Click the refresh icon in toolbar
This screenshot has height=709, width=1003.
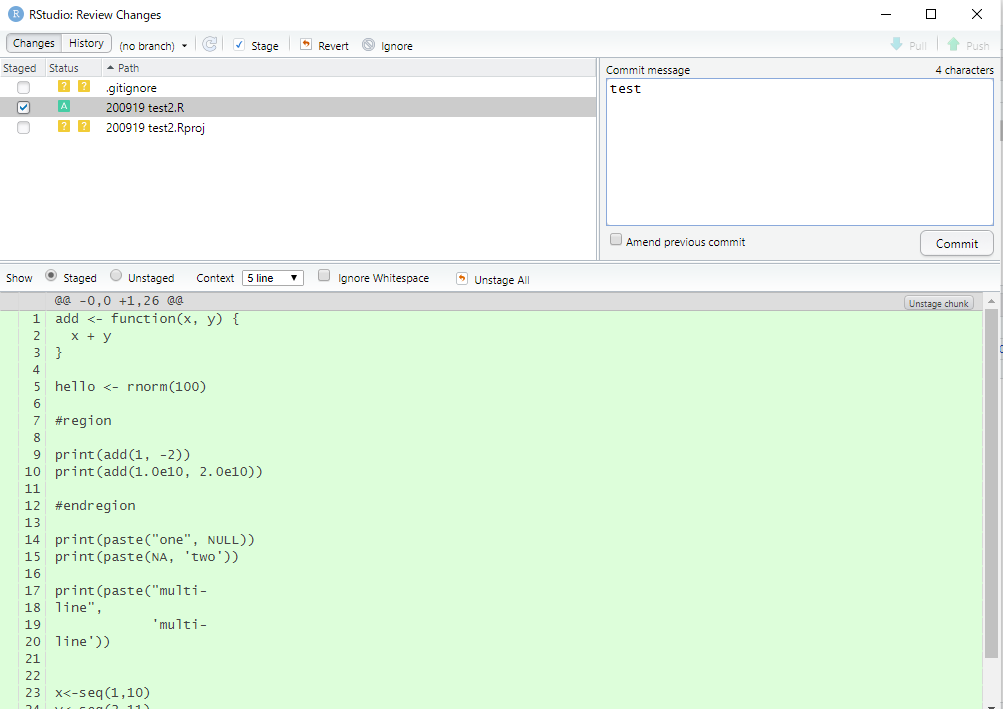point(209,44)
